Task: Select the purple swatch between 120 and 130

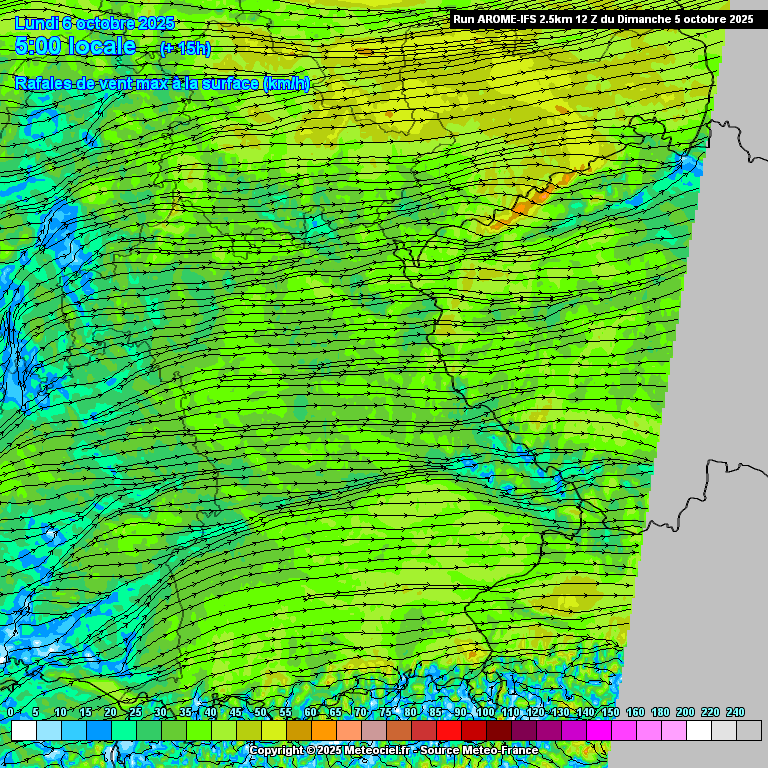Action: click(x=548, y=731)
